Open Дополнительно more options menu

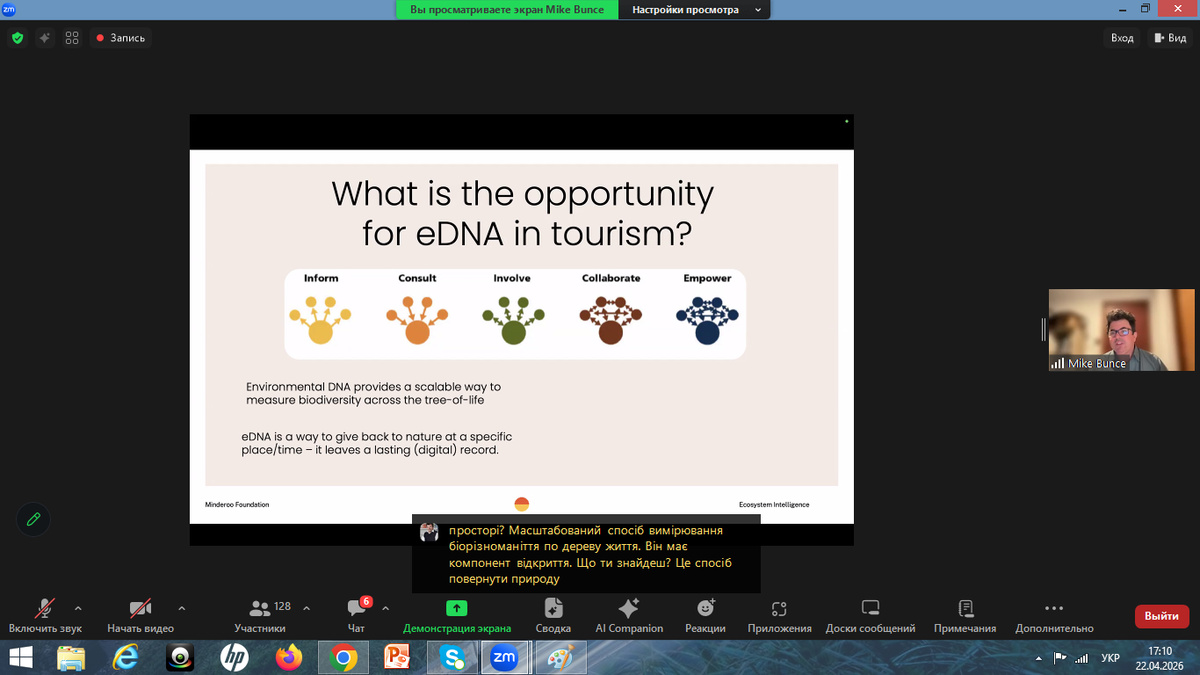1053,608
